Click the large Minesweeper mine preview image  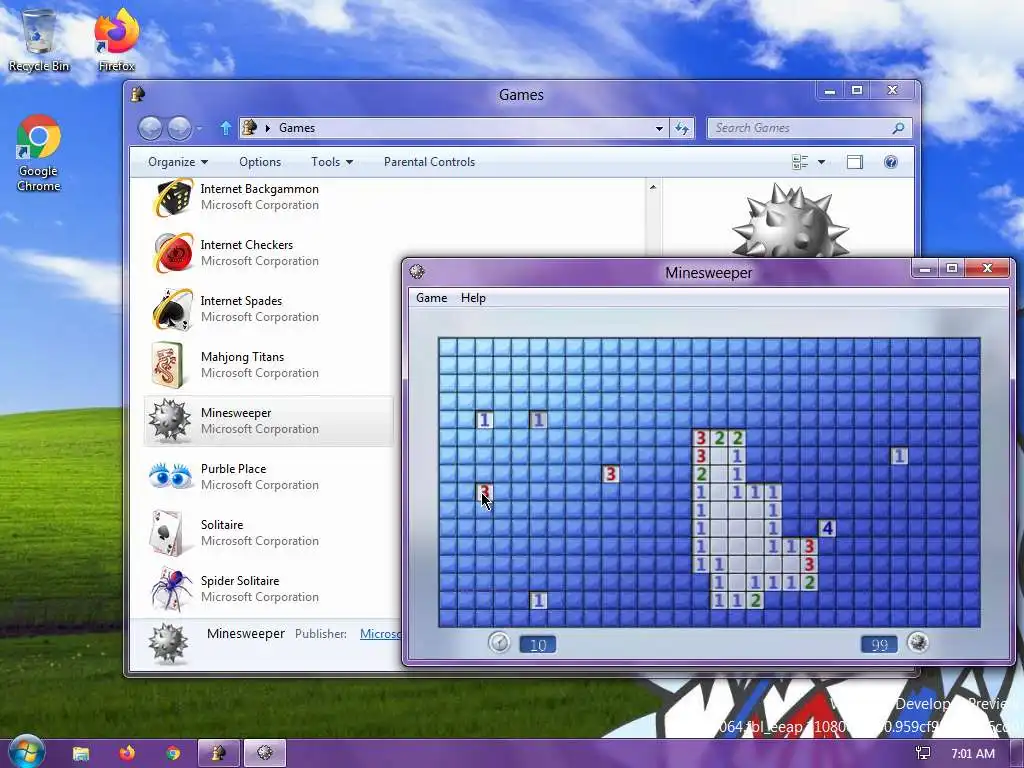pyautogui.click(x=790, y=221)
